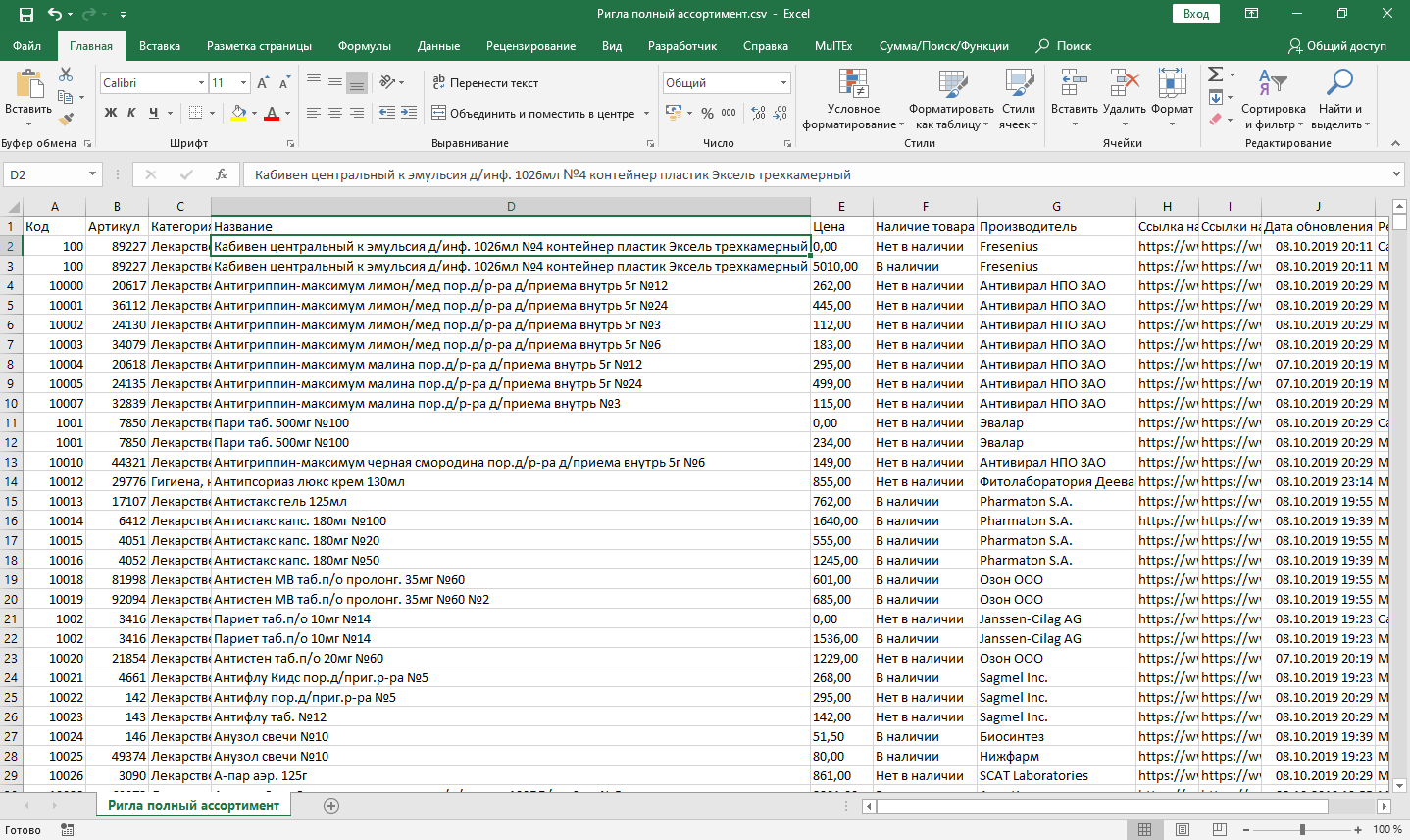This screenshot has height=840, width=1410.
Task: Switch to the Рецензирование tab
Action: point(530,46)
